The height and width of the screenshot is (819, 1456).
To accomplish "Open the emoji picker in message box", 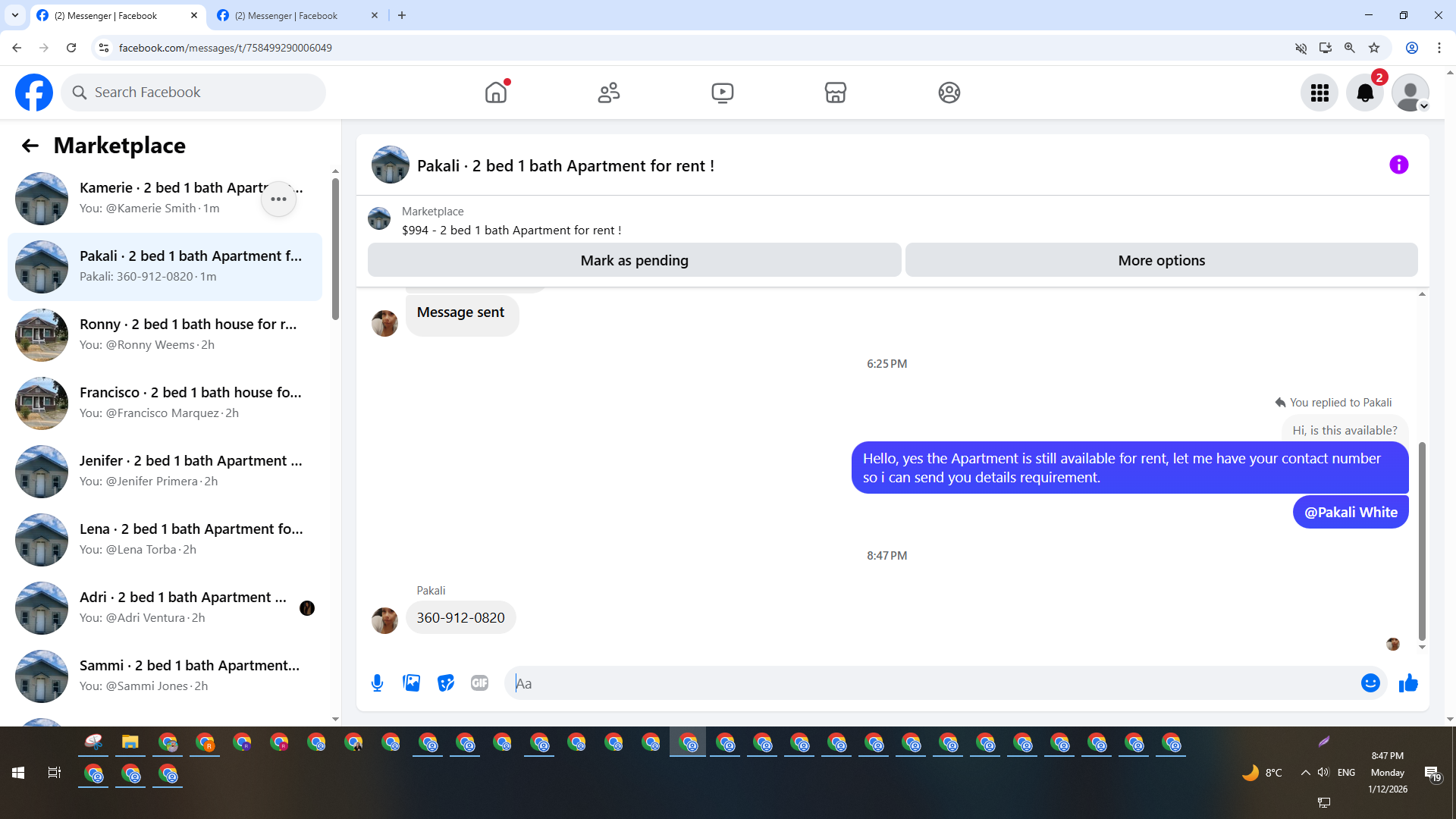I will (1370, 683).
